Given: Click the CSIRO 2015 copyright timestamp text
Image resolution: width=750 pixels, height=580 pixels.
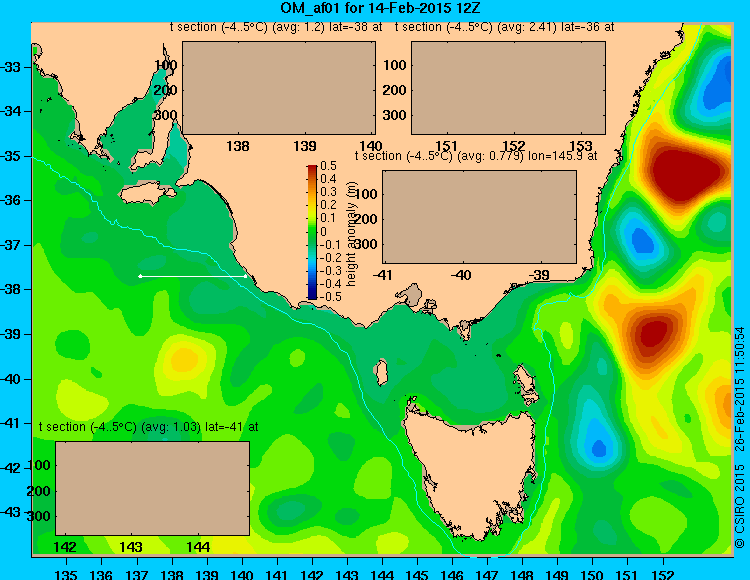Looking at the screenshot, I should tap(740, 438).
